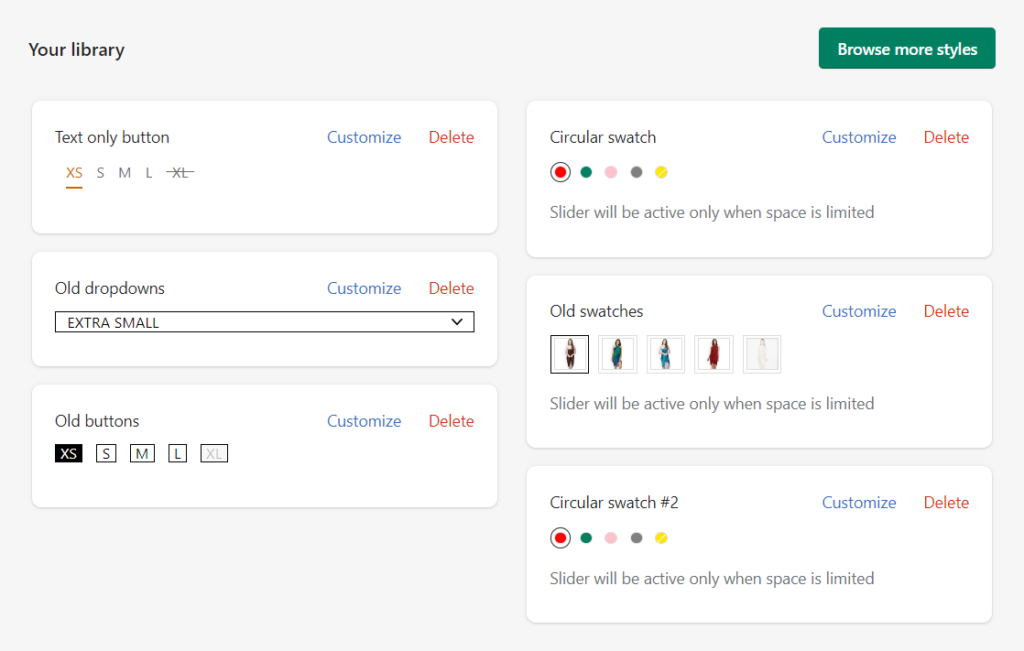Delete the Old swatches style
The image size is (1024, 651).
[946, 311]
